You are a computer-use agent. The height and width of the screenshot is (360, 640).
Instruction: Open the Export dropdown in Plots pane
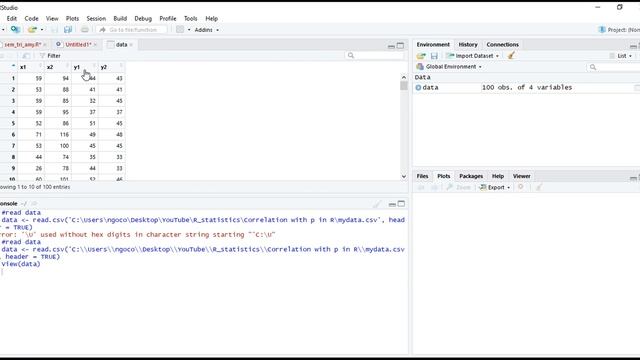click(495, 187)
